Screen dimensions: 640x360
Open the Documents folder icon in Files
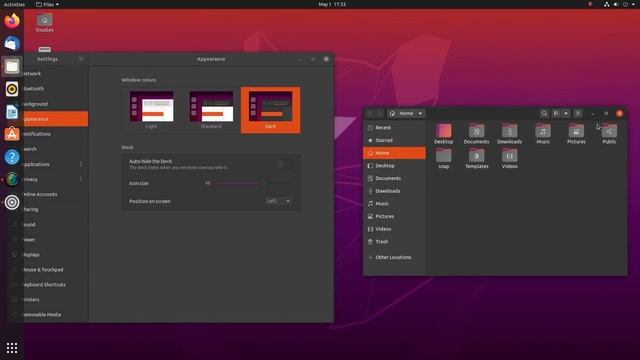click(476, 134)
